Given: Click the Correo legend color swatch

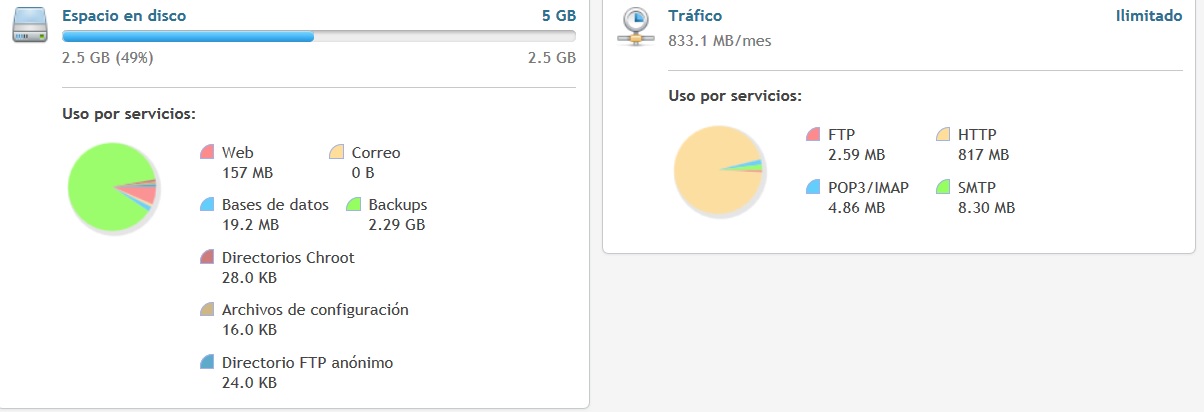Looking at the screenshot, I should point(338,153).
